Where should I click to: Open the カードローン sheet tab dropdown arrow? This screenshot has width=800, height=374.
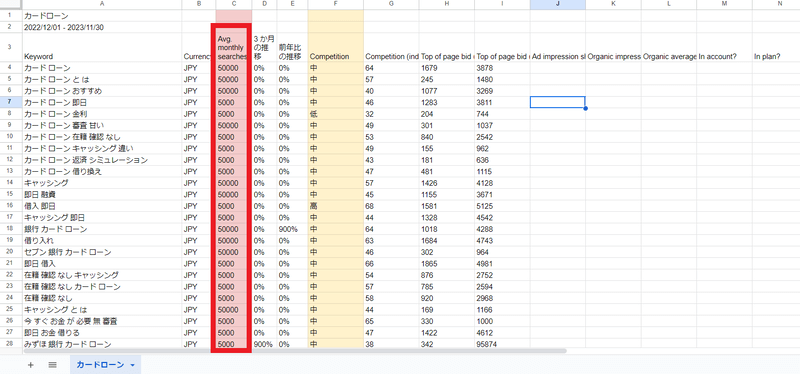point(133,365)
